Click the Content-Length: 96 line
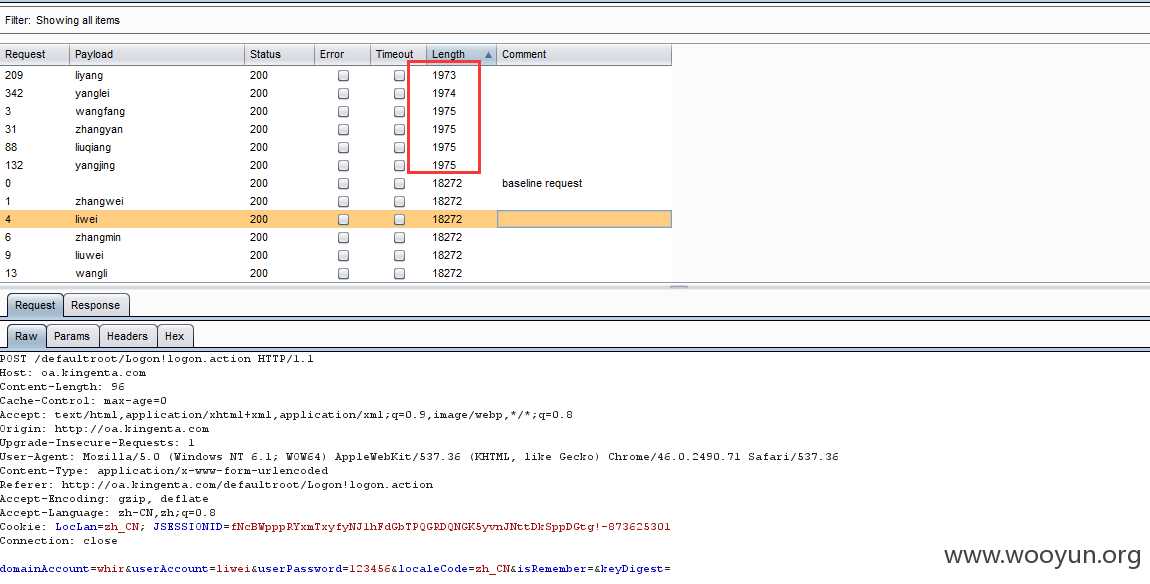Viewport: 1150px width, 584px height. [62, 387]
